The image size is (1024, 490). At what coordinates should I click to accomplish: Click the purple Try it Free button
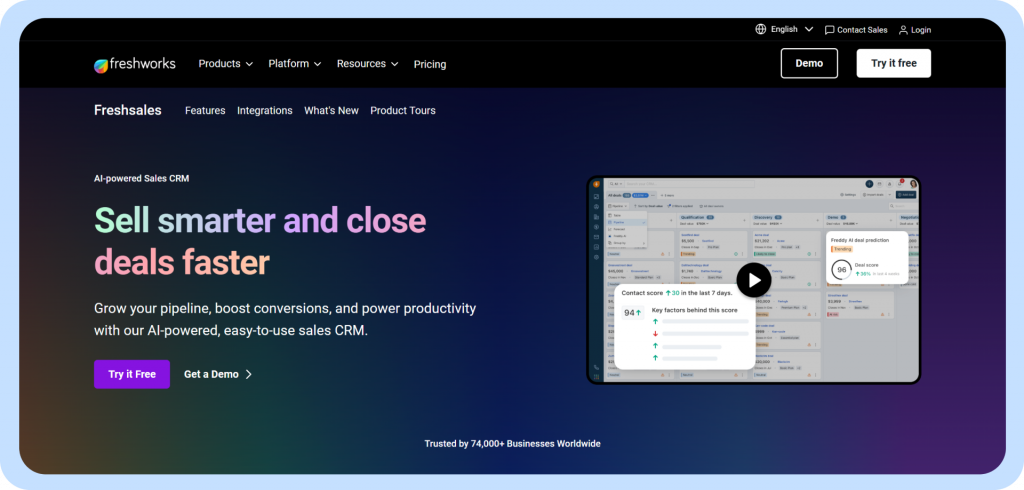pyautogui.click(x=132, y=374)
